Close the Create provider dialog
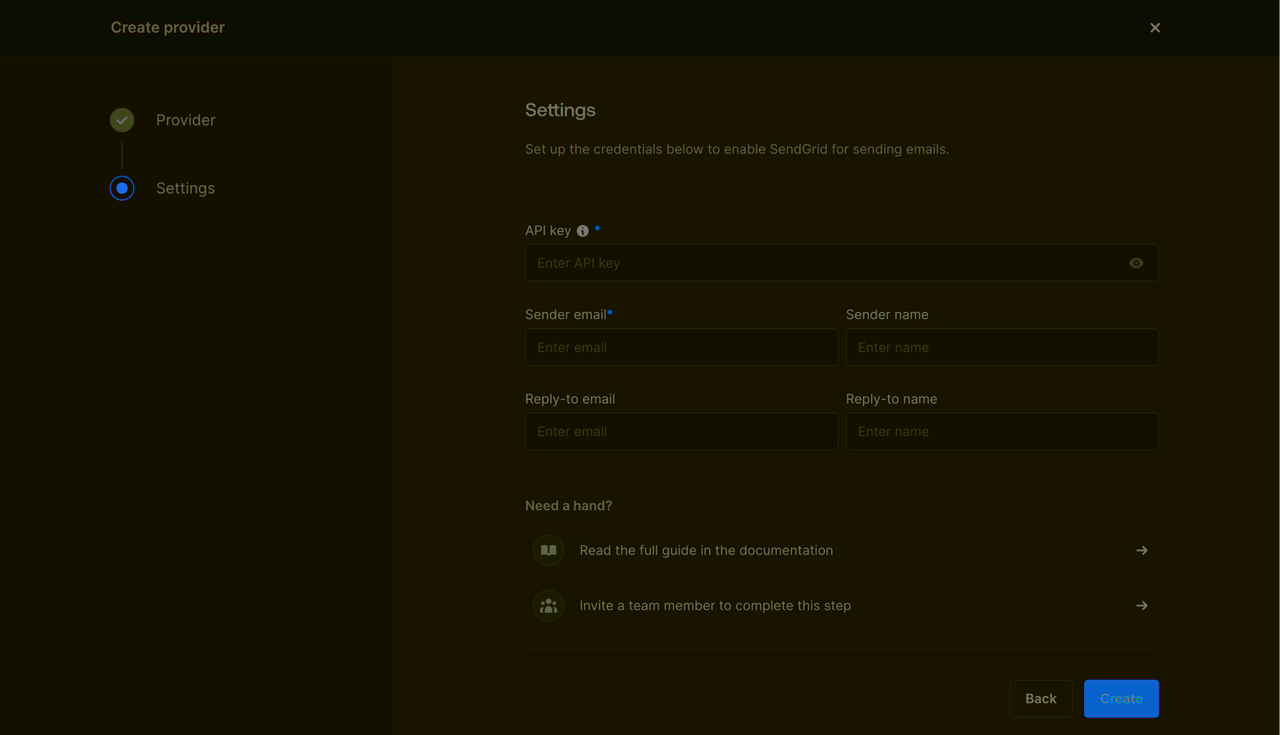The image size is (1280, 735). [x=1155, y=28]
